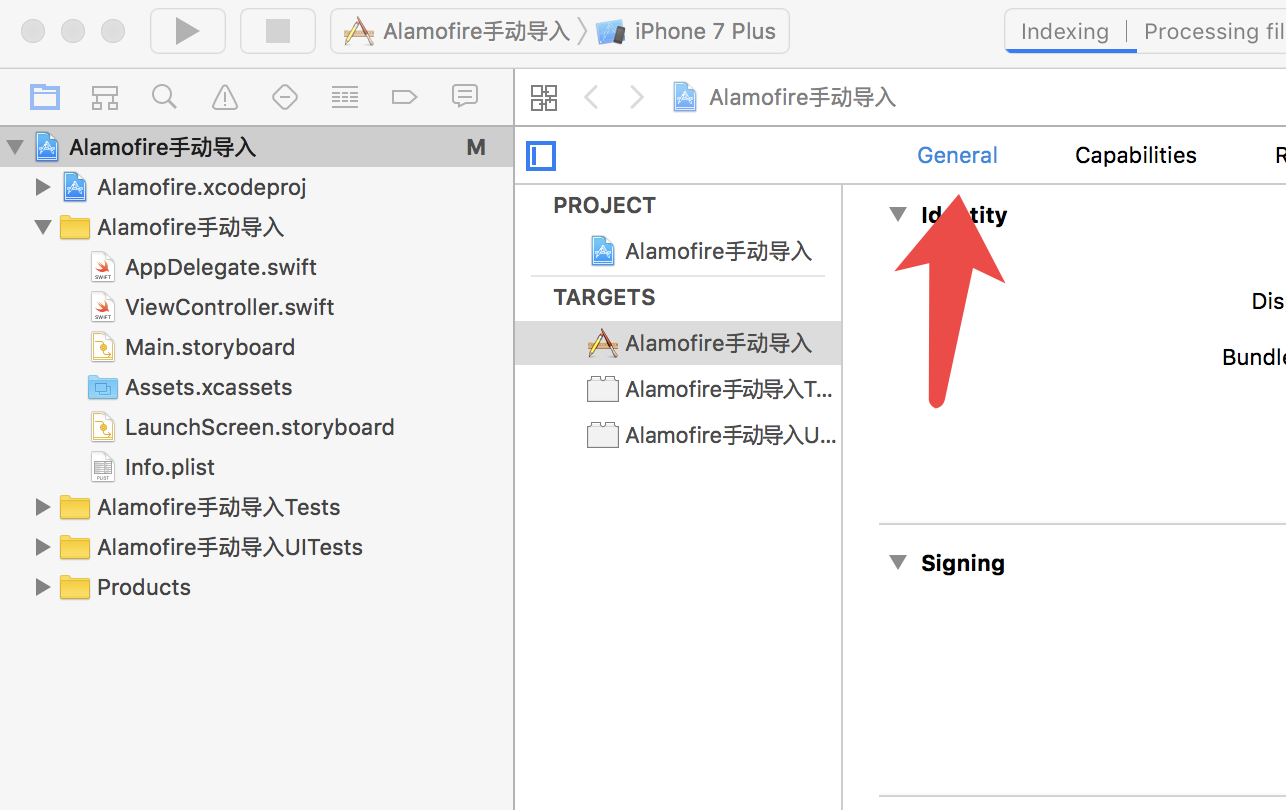
Task: Expand the Alamofire手动导入UITests folder
Action: [x=42, y=547]
